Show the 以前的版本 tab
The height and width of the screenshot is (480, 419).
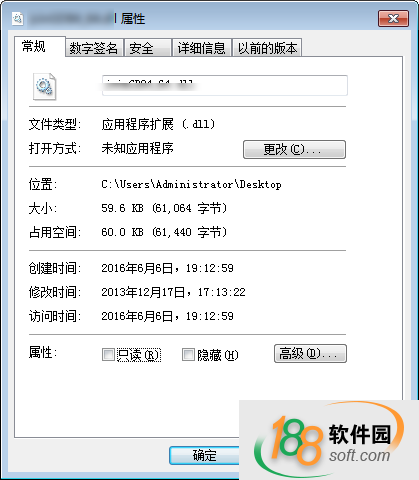coord(267,48)
